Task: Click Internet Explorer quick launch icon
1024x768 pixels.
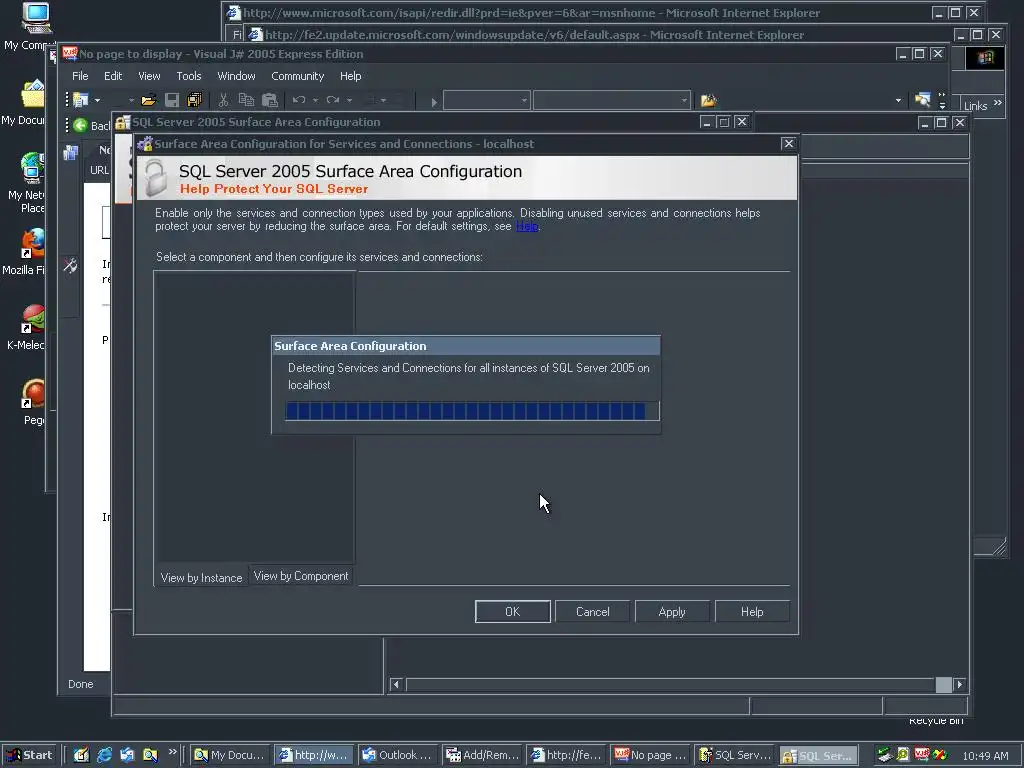Action: 104,755
